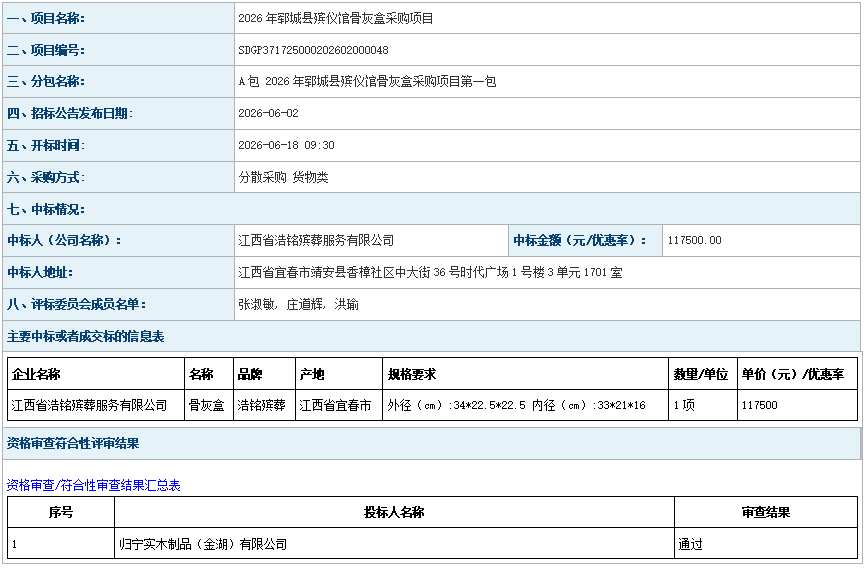The width and height of the screenshot is (866, 568).
Task: Click the 序号 column header
Action: 61,512
